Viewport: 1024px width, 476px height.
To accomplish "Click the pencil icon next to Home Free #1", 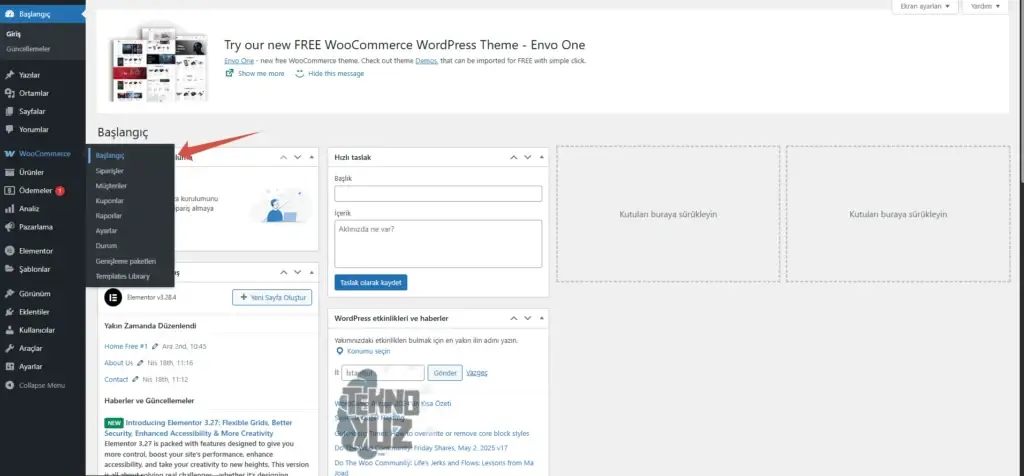I will tap(155, 347).
